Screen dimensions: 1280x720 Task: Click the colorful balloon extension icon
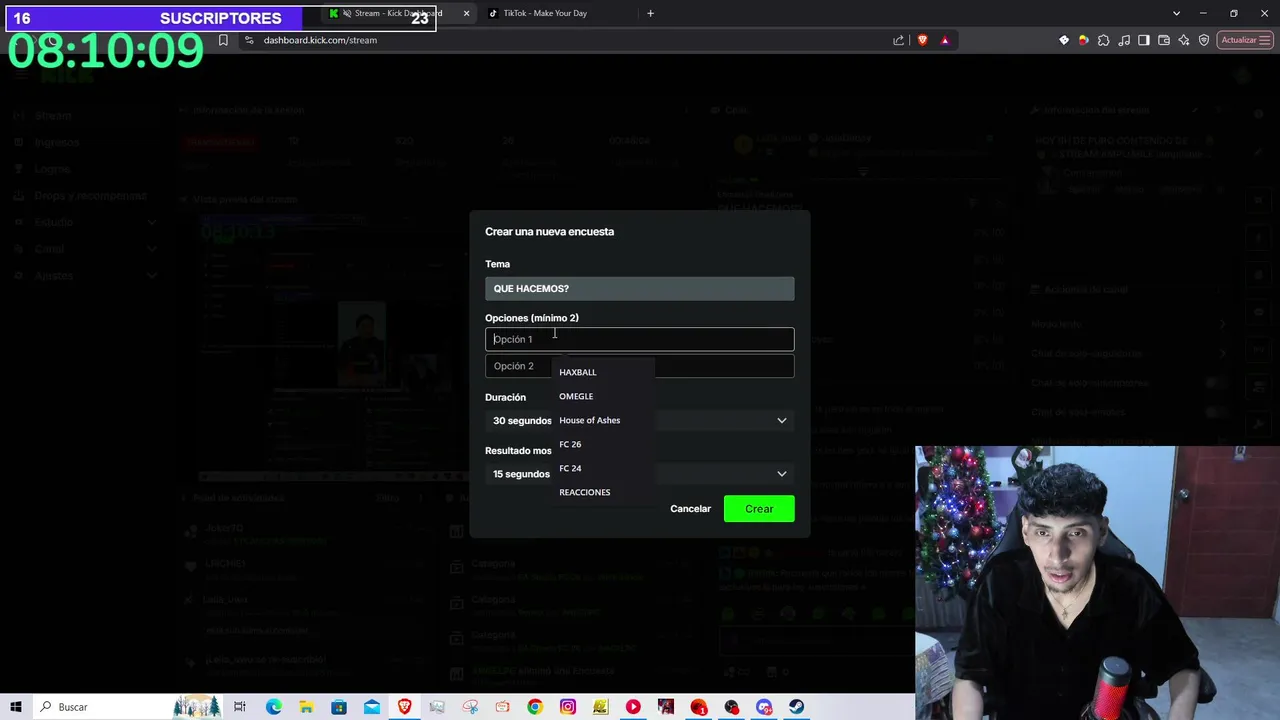pos(1083,40)
